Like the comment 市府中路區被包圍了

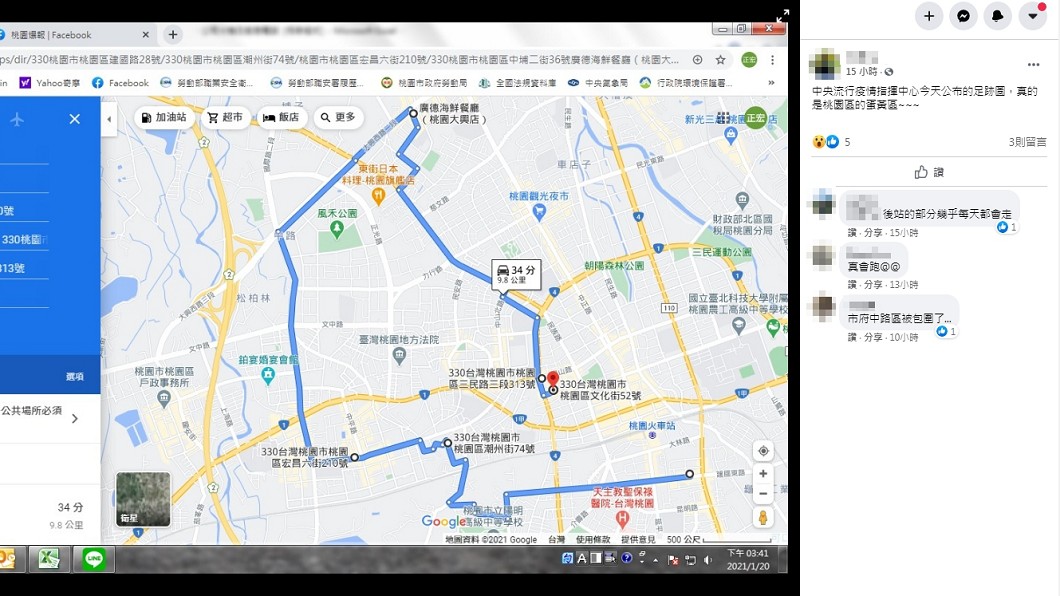pos(850,337)
